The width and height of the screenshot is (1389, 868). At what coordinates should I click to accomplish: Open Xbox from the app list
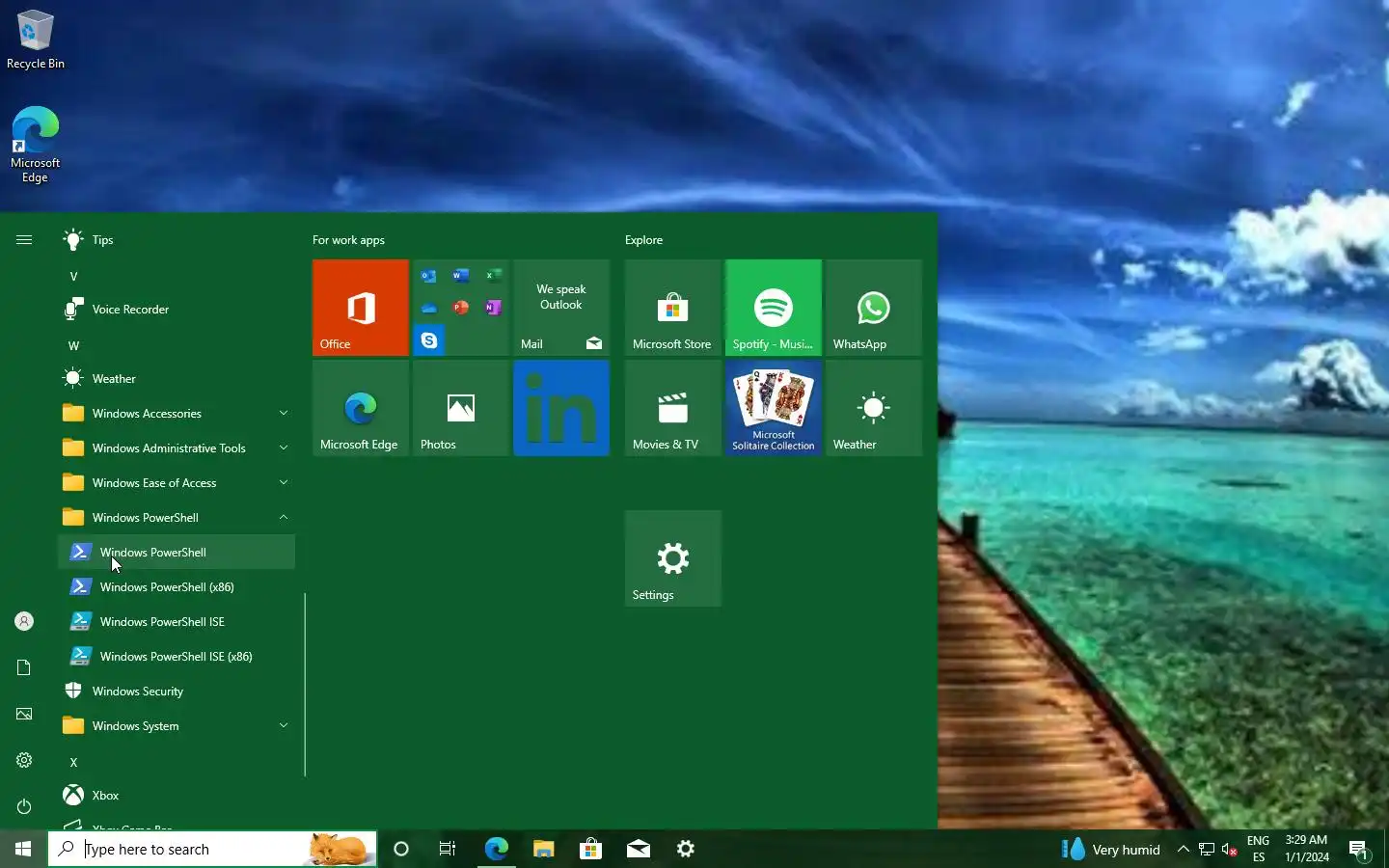pos(177,795)
